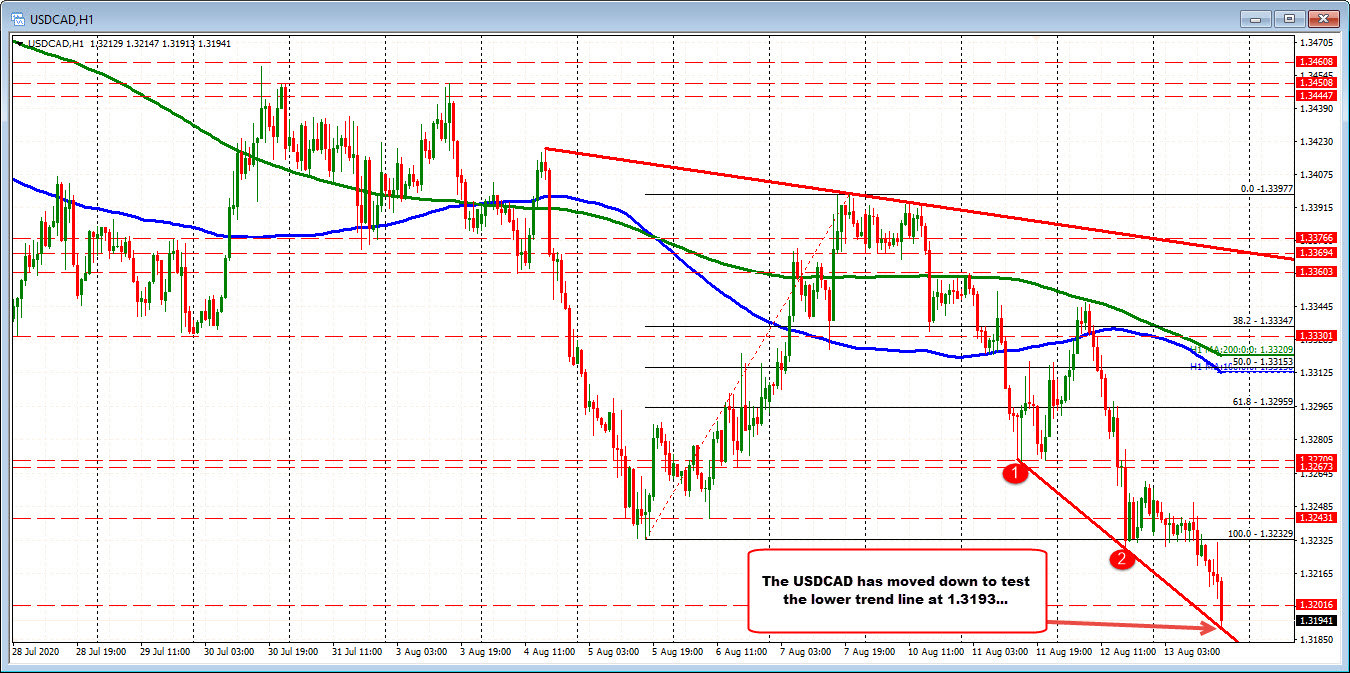
Task: Click the 1.32165 price axis value
Action: tap(1316, 573)
